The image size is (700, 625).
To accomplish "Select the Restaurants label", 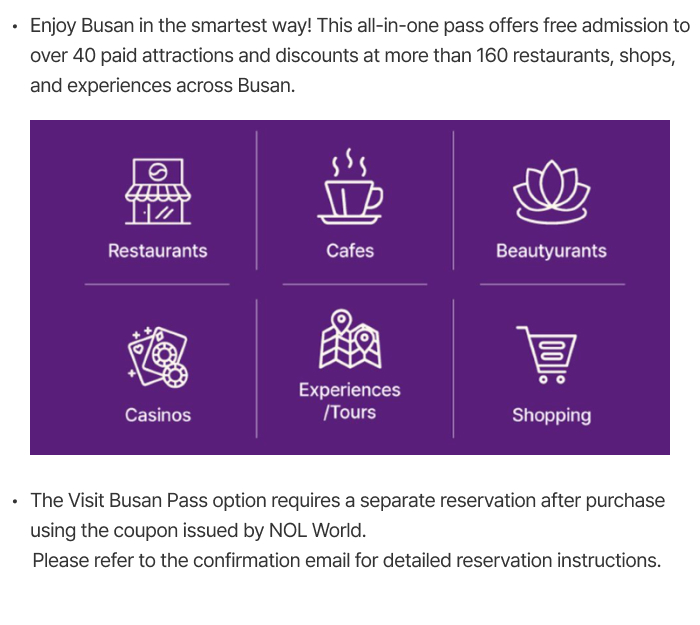I will 158,251.
